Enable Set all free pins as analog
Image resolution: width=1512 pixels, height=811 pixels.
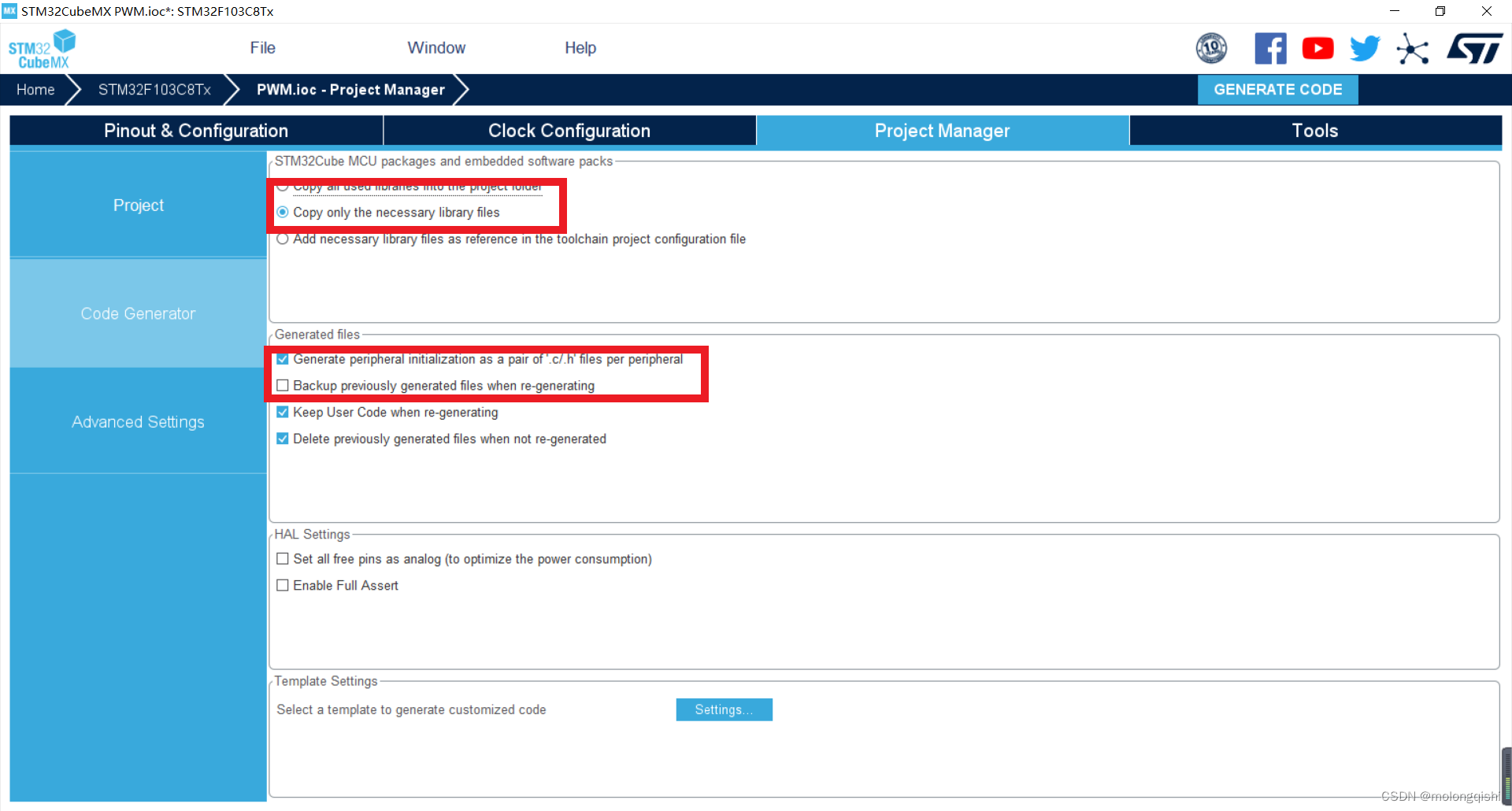tap(283, 559)
